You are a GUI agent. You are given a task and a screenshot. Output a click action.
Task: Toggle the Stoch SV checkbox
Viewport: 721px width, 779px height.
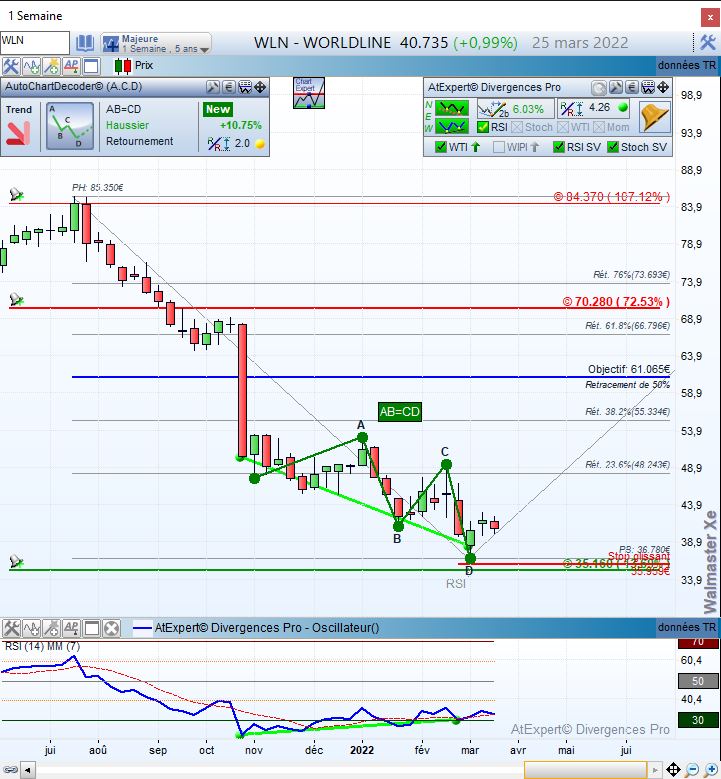613,147
